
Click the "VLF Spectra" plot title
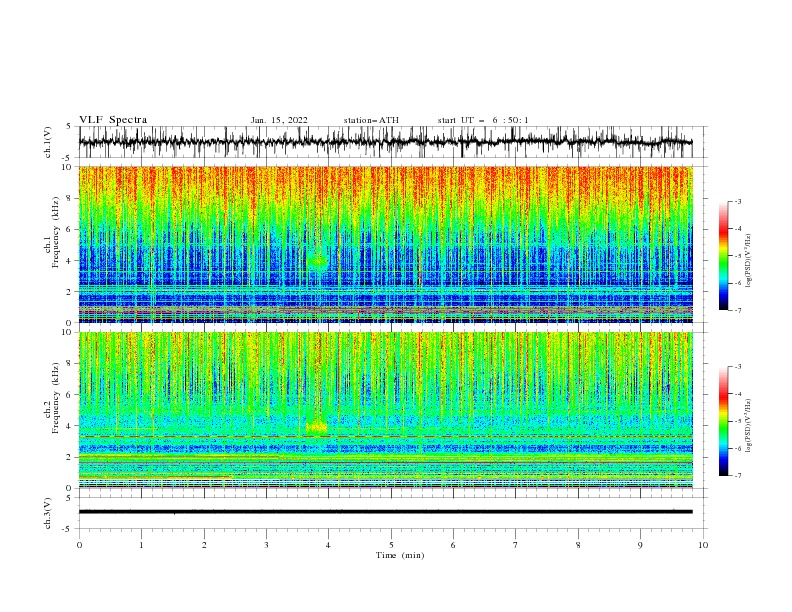113,120
